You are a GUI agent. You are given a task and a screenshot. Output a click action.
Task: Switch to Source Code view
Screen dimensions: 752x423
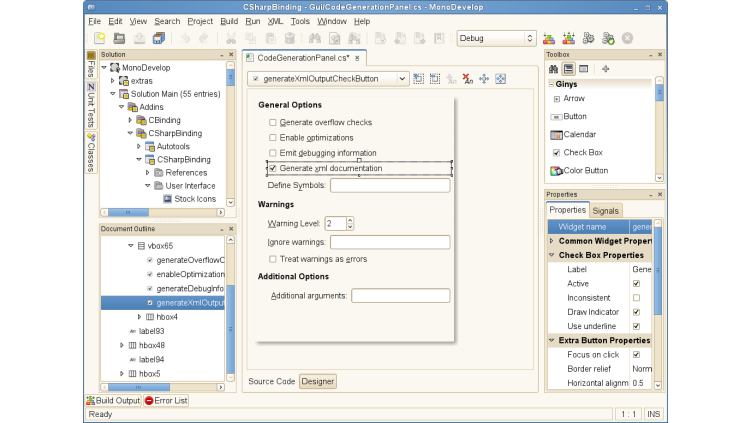(271, 382)
